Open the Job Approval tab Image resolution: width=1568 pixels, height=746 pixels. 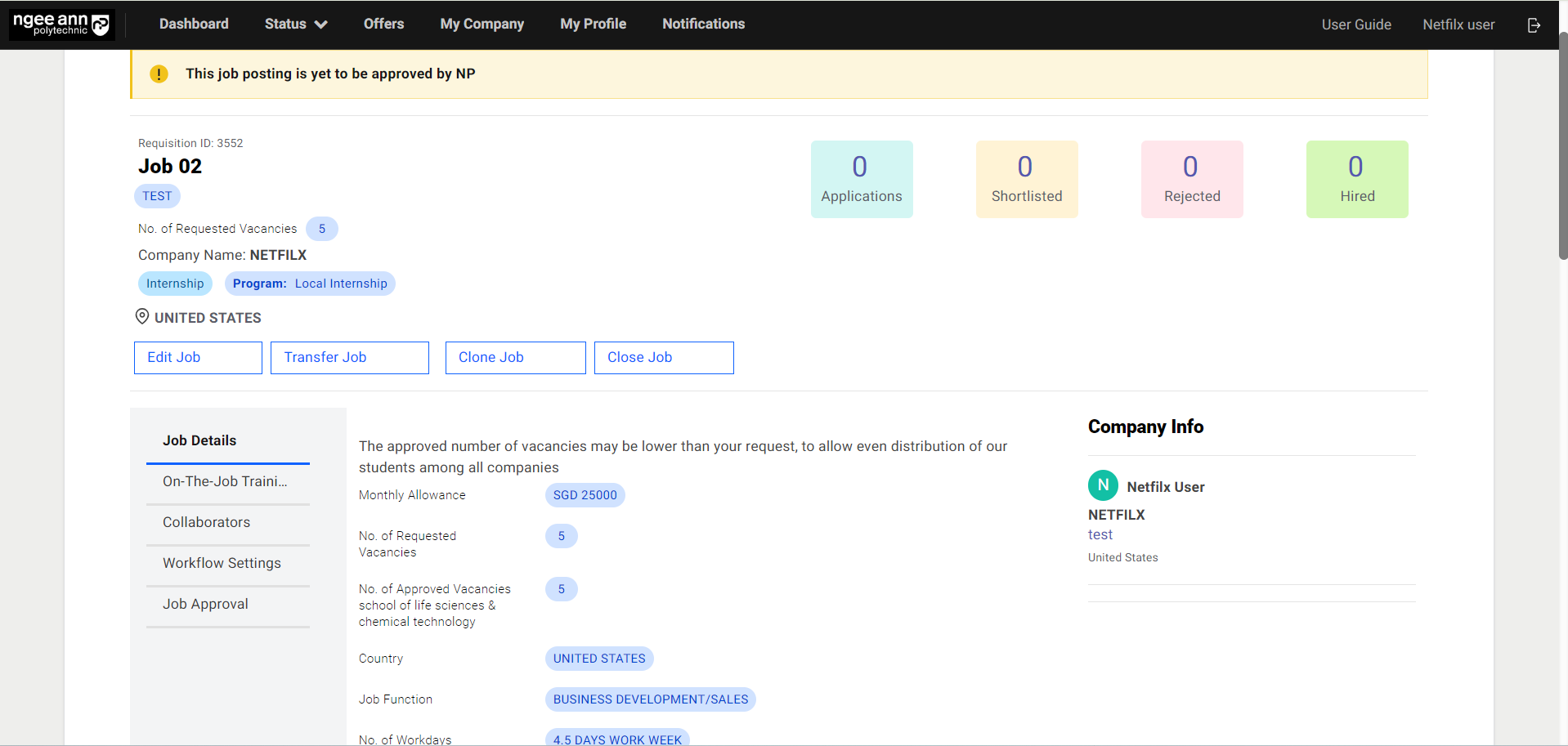point(205,604)
